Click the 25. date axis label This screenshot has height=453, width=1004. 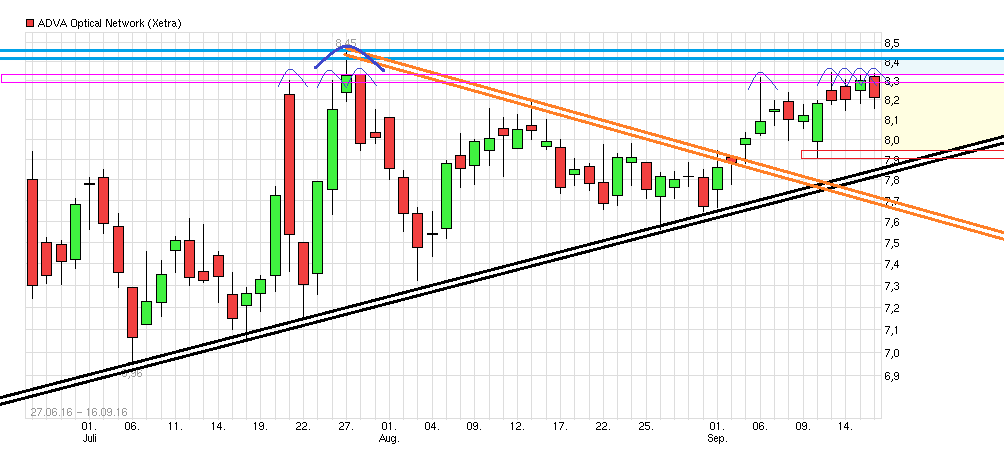pos(645,426)
